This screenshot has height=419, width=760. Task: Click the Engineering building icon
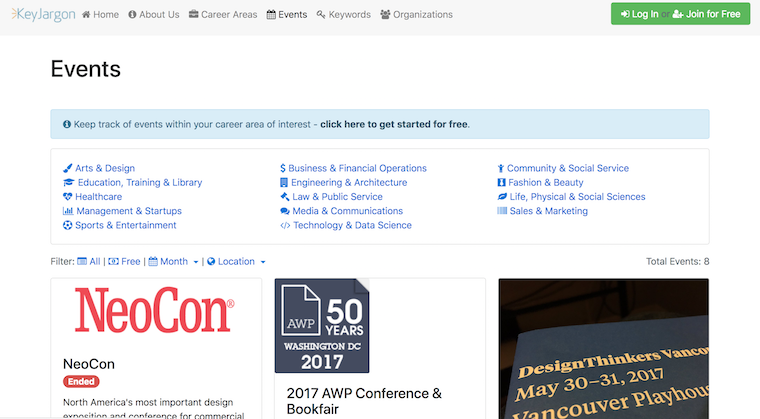[284, 182]
